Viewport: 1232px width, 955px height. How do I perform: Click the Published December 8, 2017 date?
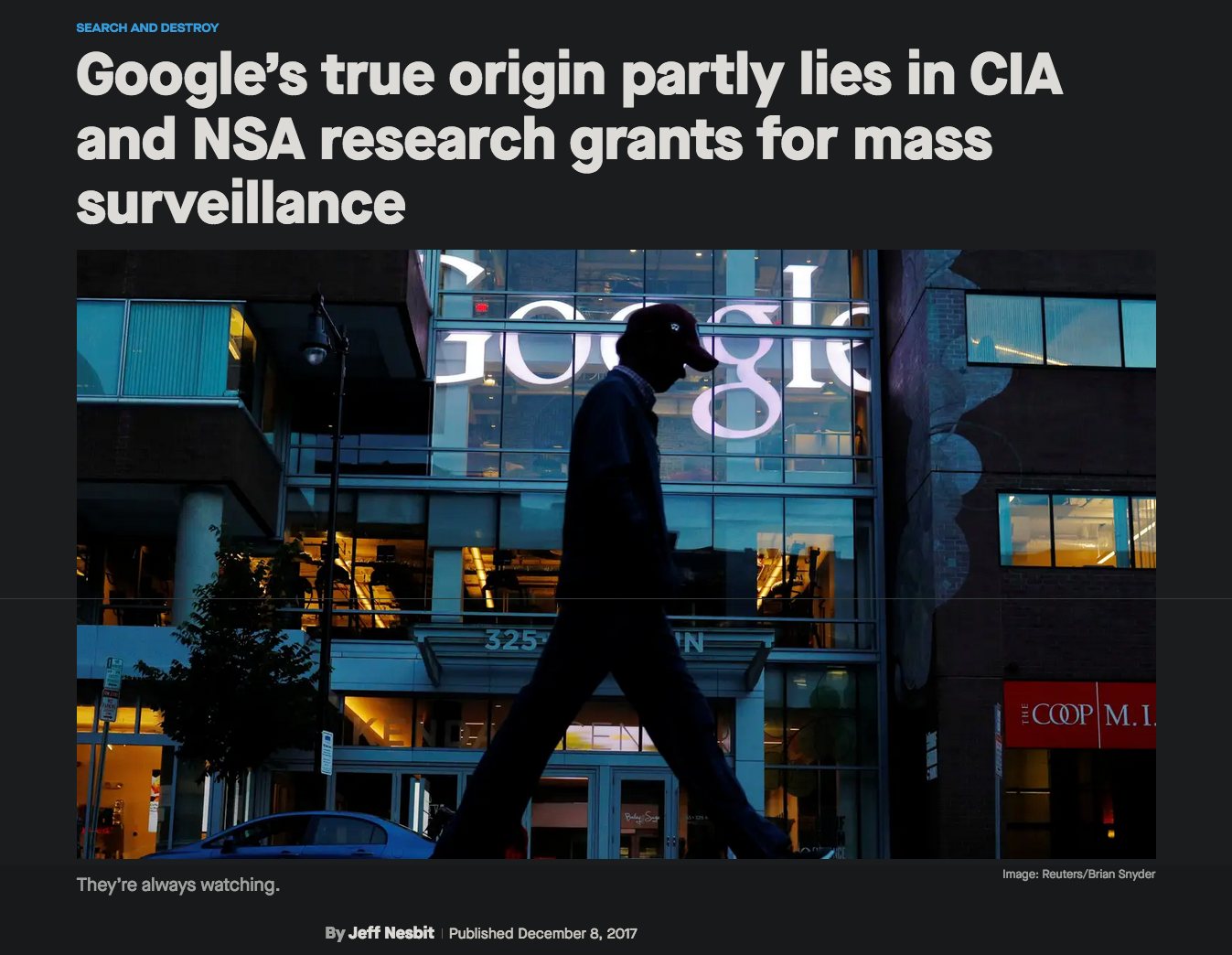coord(542,933)
